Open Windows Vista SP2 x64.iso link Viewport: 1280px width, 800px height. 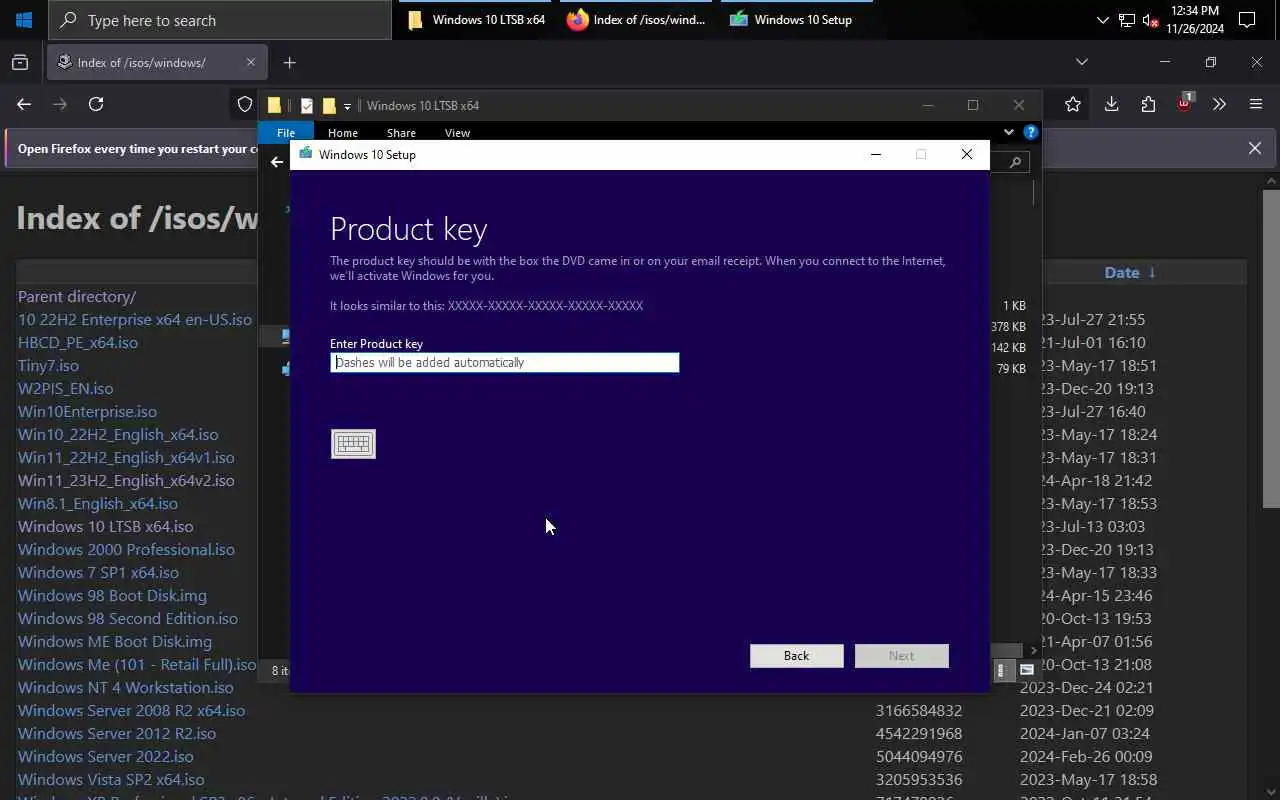(111, 779)
